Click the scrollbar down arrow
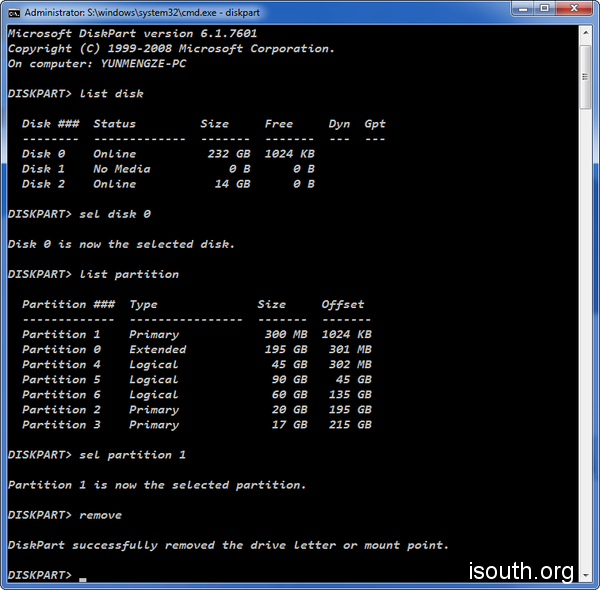Image resolution: width=600 pixels, height=590 pixels. coord(585,575)
